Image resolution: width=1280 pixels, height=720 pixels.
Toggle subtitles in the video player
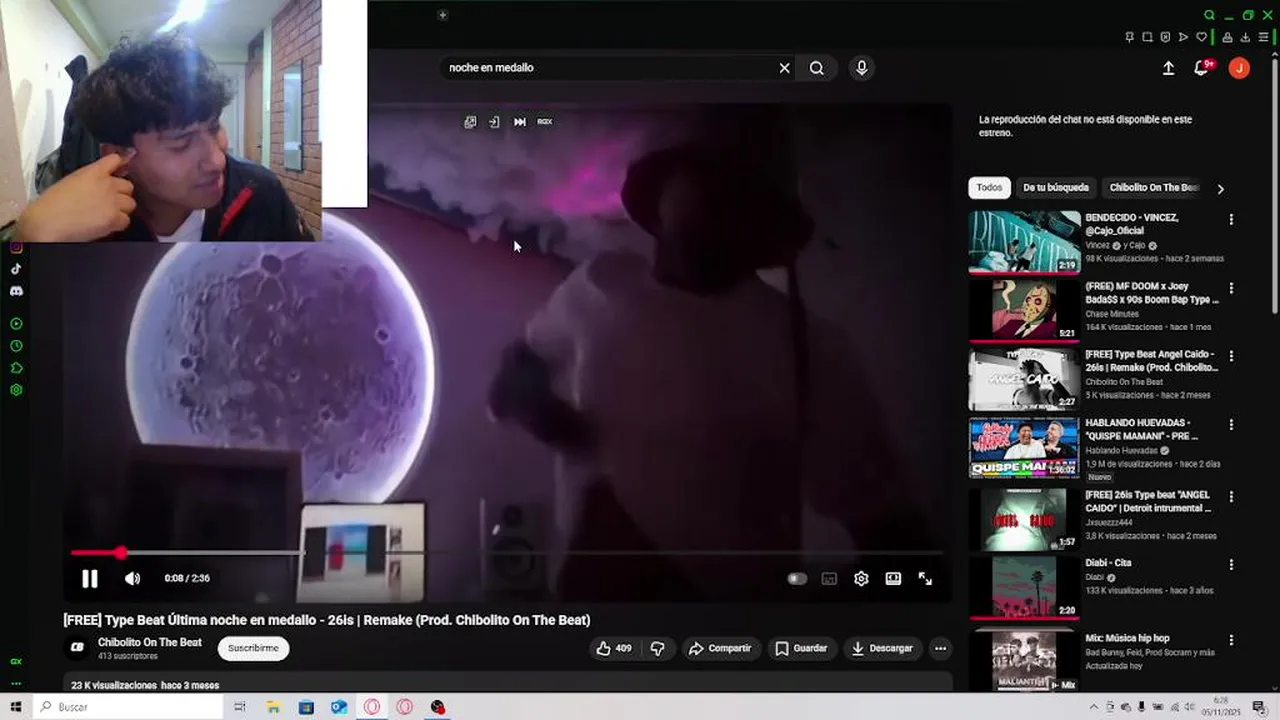(x=829, y=578)
